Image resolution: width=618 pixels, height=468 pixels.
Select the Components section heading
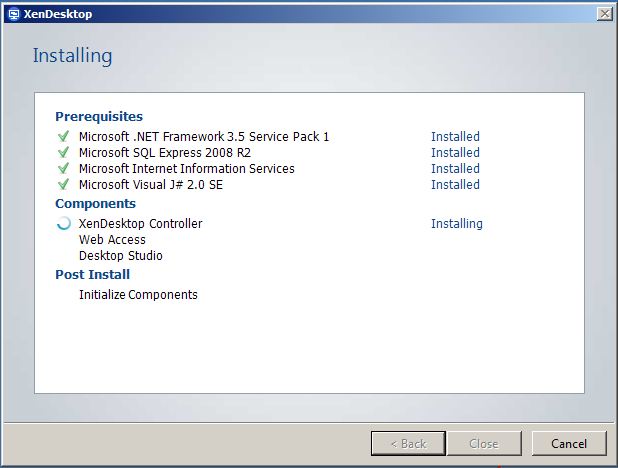(x=95, y=203)
